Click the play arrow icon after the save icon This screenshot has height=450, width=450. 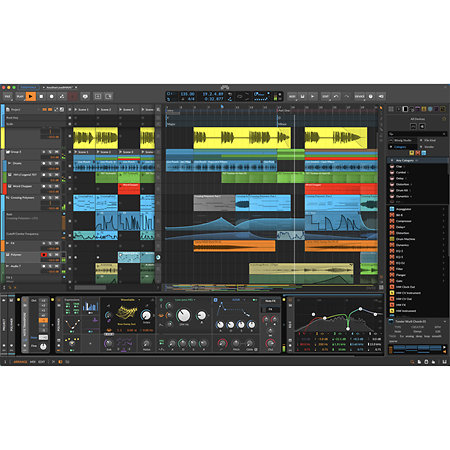tap(313, 96)
